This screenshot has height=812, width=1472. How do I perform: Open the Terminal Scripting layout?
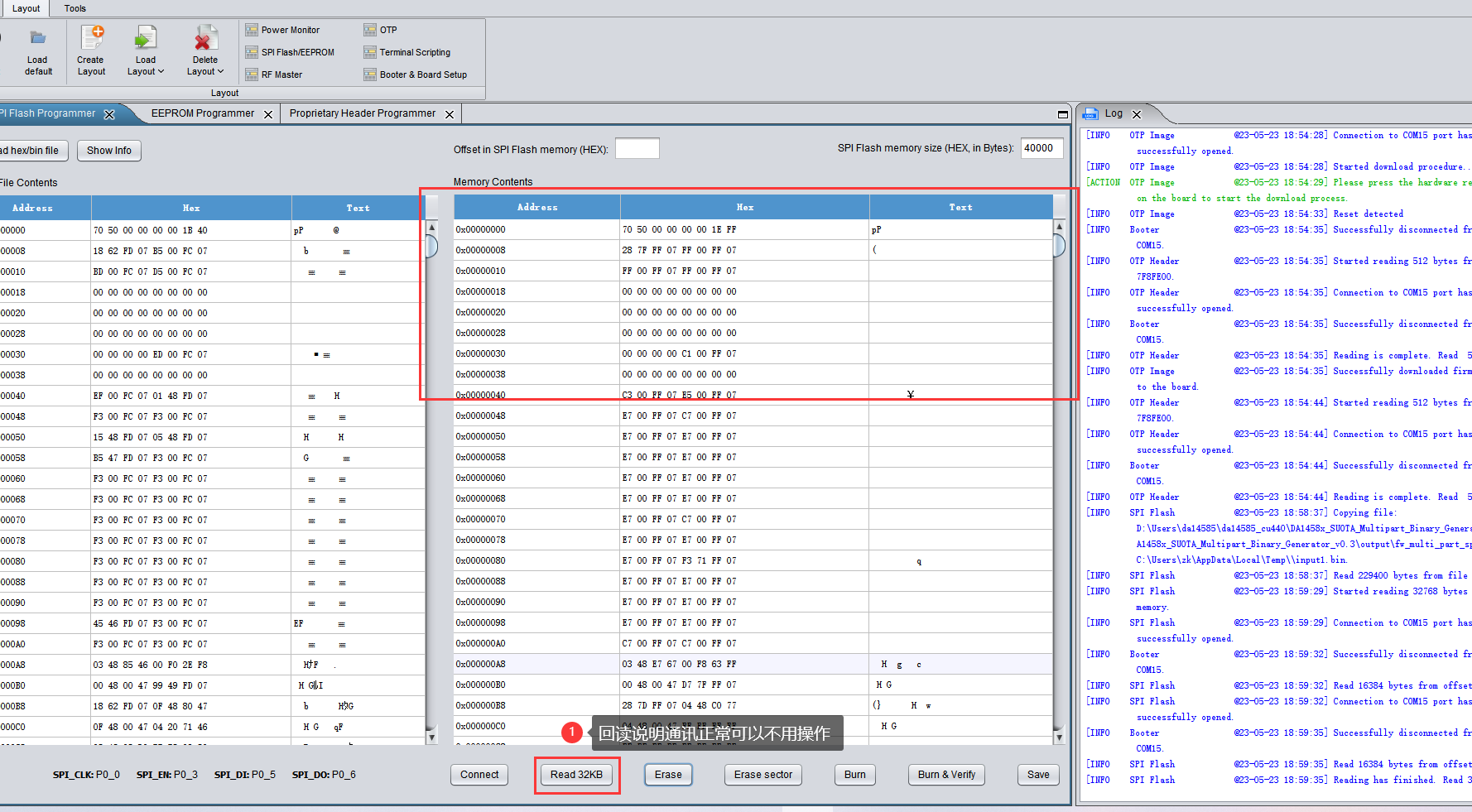coord(406,52)
